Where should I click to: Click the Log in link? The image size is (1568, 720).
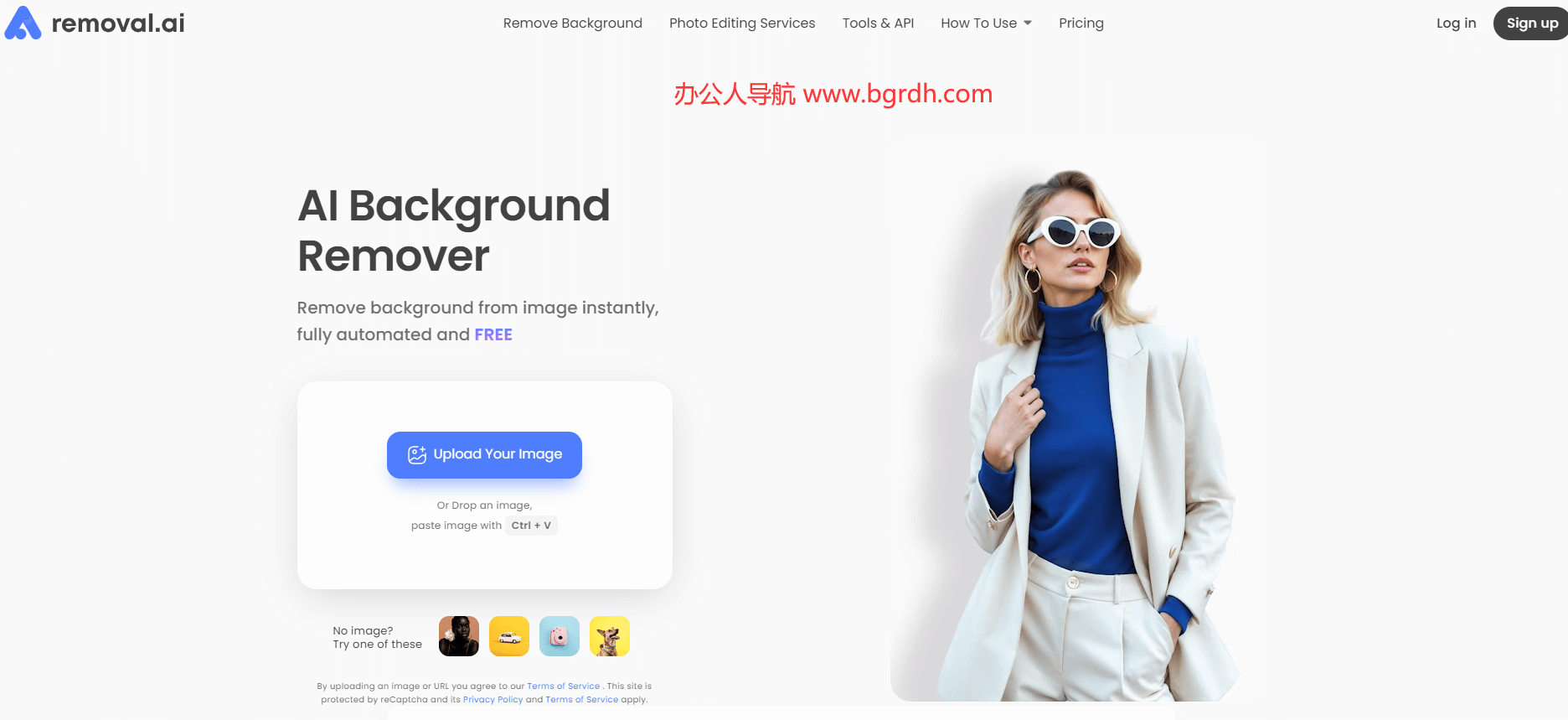coord(1456,23)
